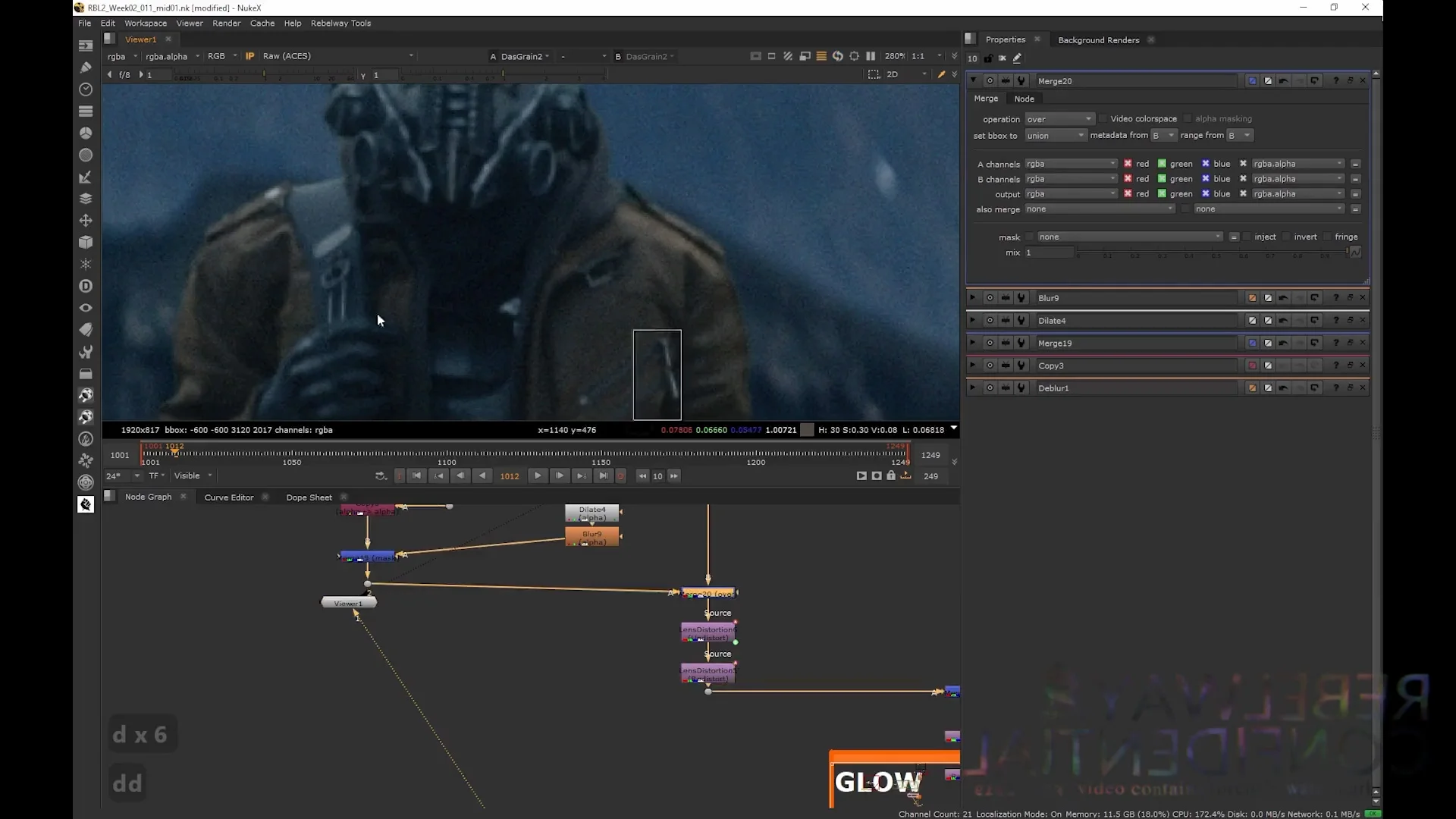
Task: Enable the mask fringe checkbox
Action: (1328, 237)
